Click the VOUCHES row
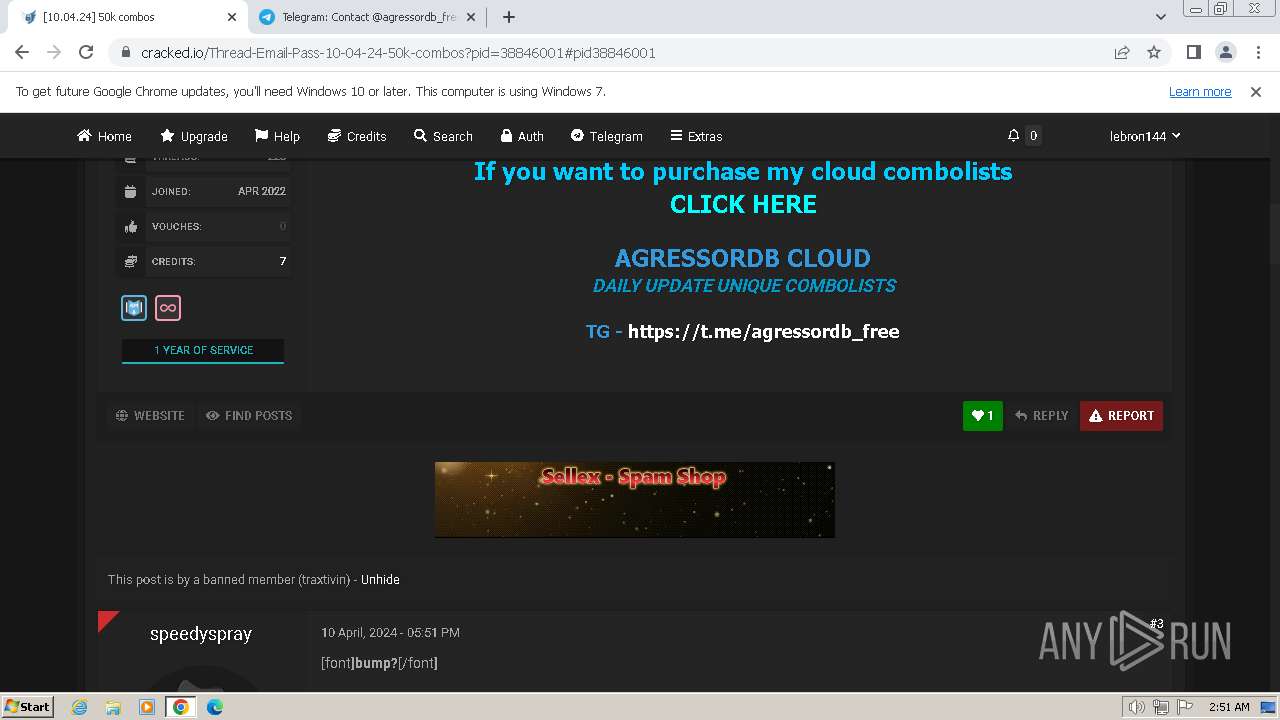 click(203, 226)
